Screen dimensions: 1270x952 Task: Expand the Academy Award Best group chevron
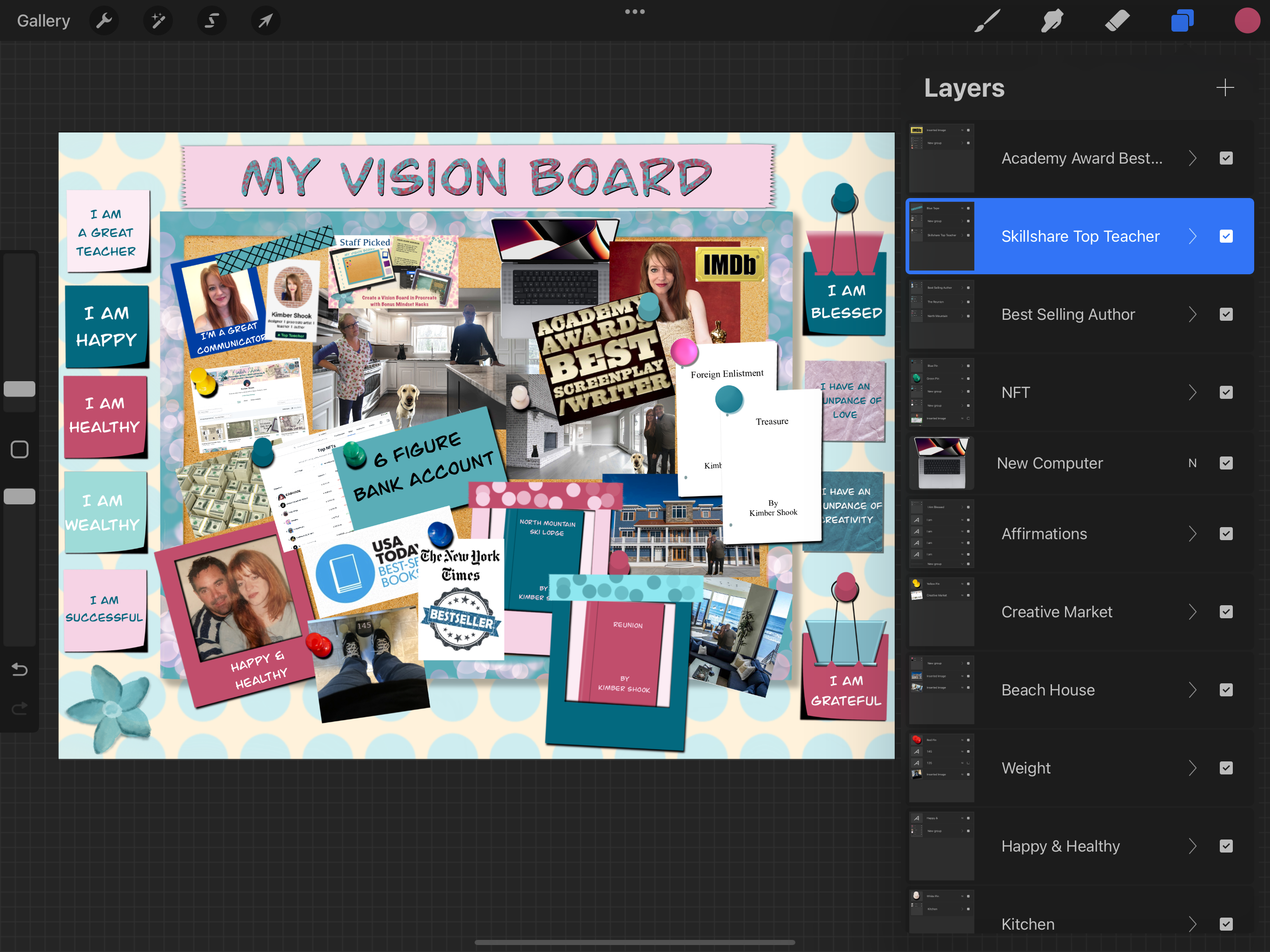pos(1192,158)
